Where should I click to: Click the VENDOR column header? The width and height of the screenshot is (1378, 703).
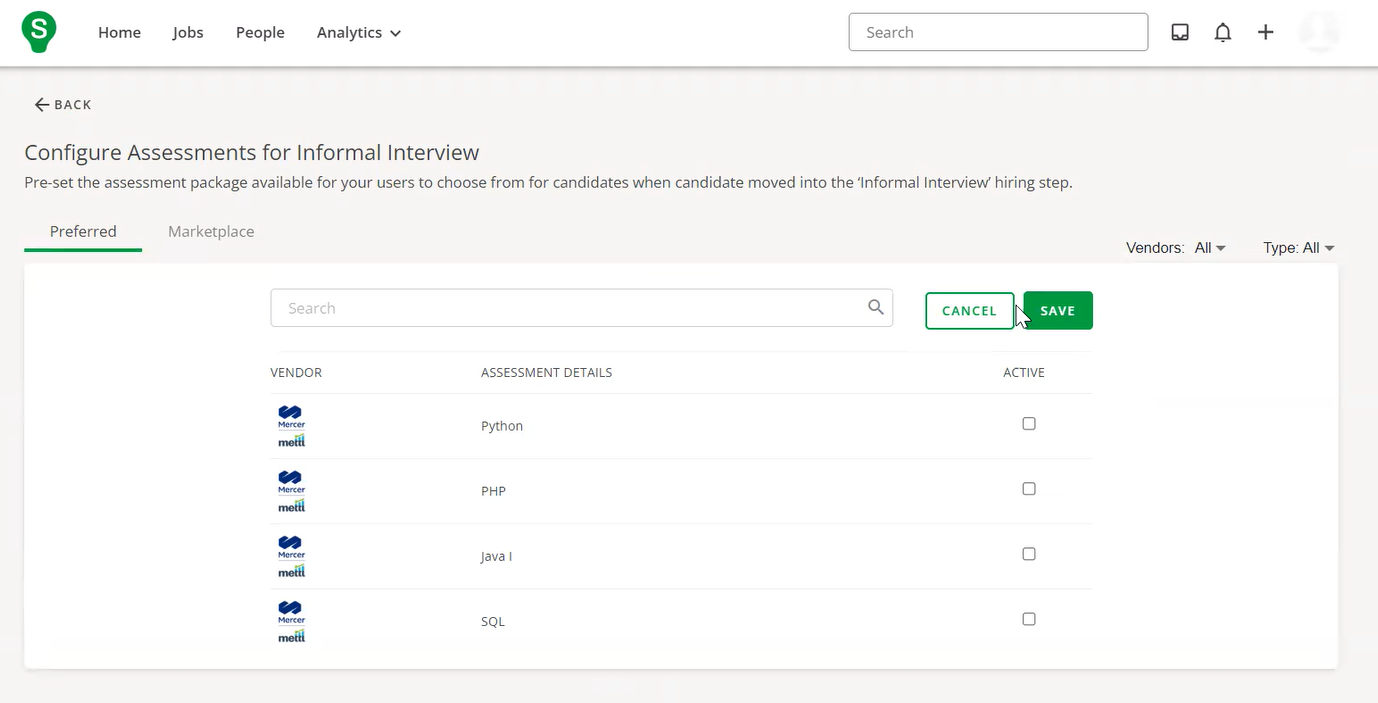pos(296,373)
